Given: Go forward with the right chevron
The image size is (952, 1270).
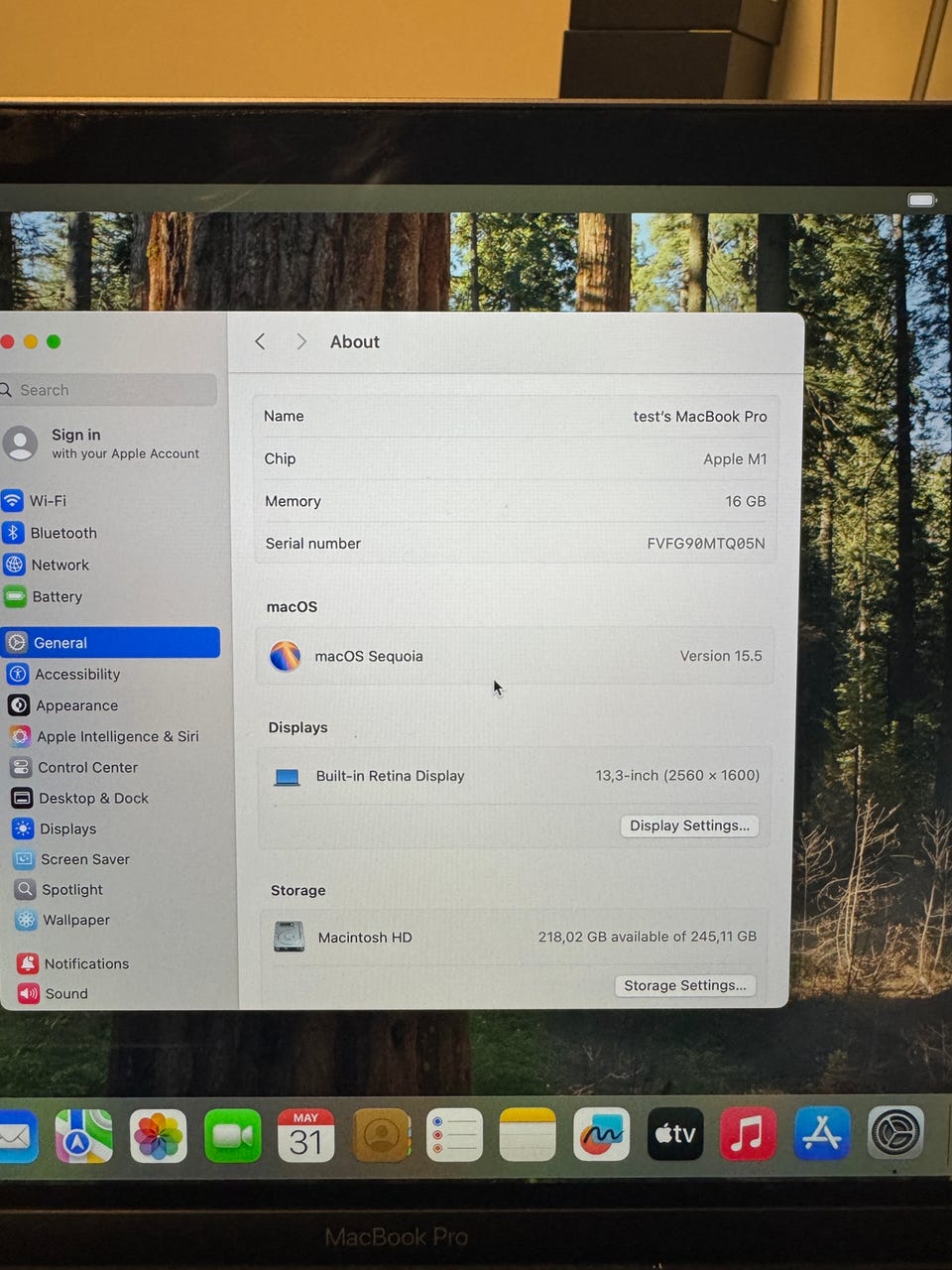Looking at the screenshot, I should 301,341.
